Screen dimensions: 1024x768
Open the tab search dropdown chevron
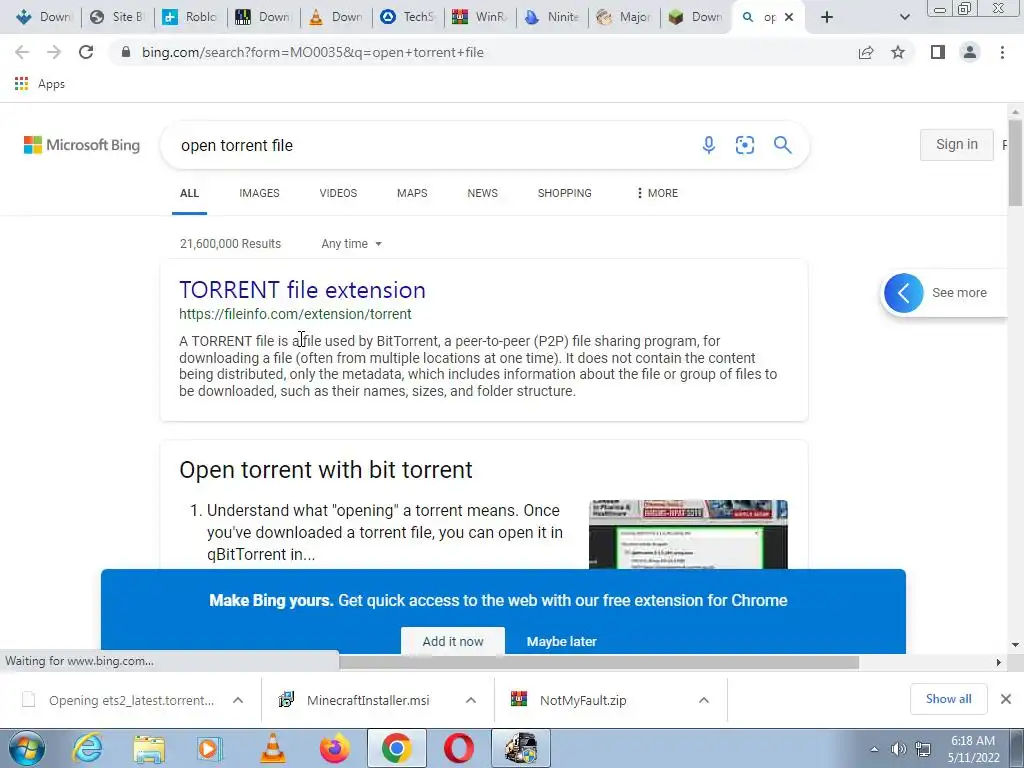(x=904, y=17)
